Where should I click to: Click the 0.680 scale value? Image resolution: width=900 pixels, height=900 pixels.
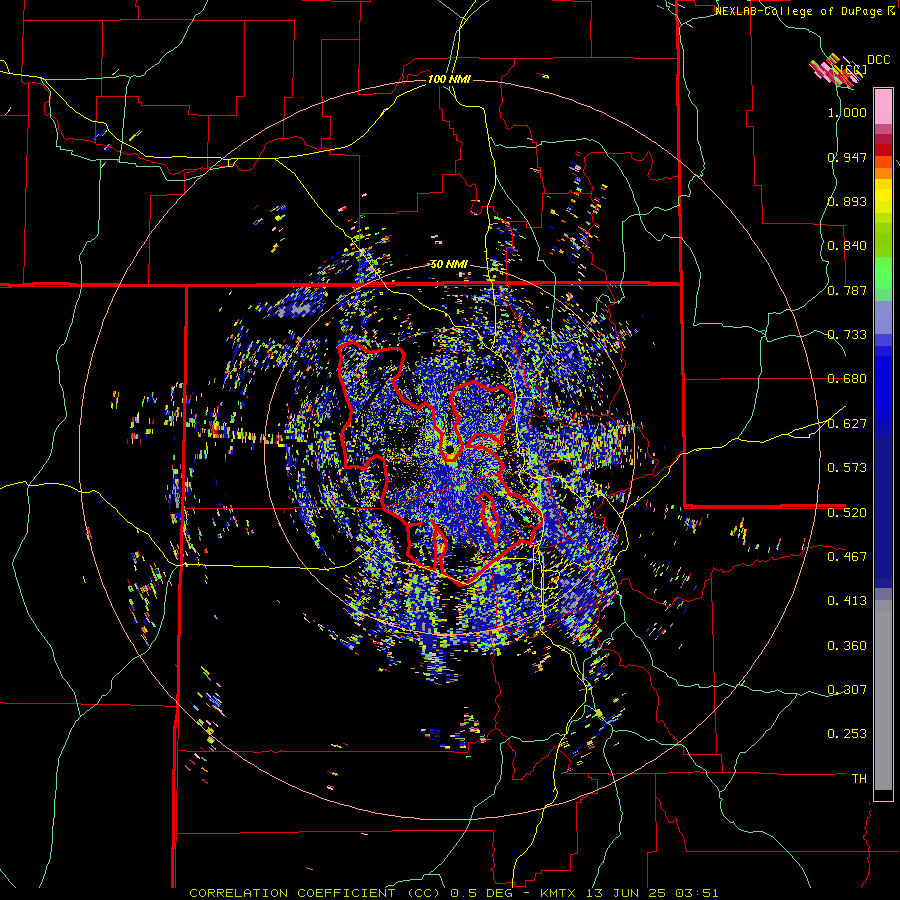click(847, 379)
